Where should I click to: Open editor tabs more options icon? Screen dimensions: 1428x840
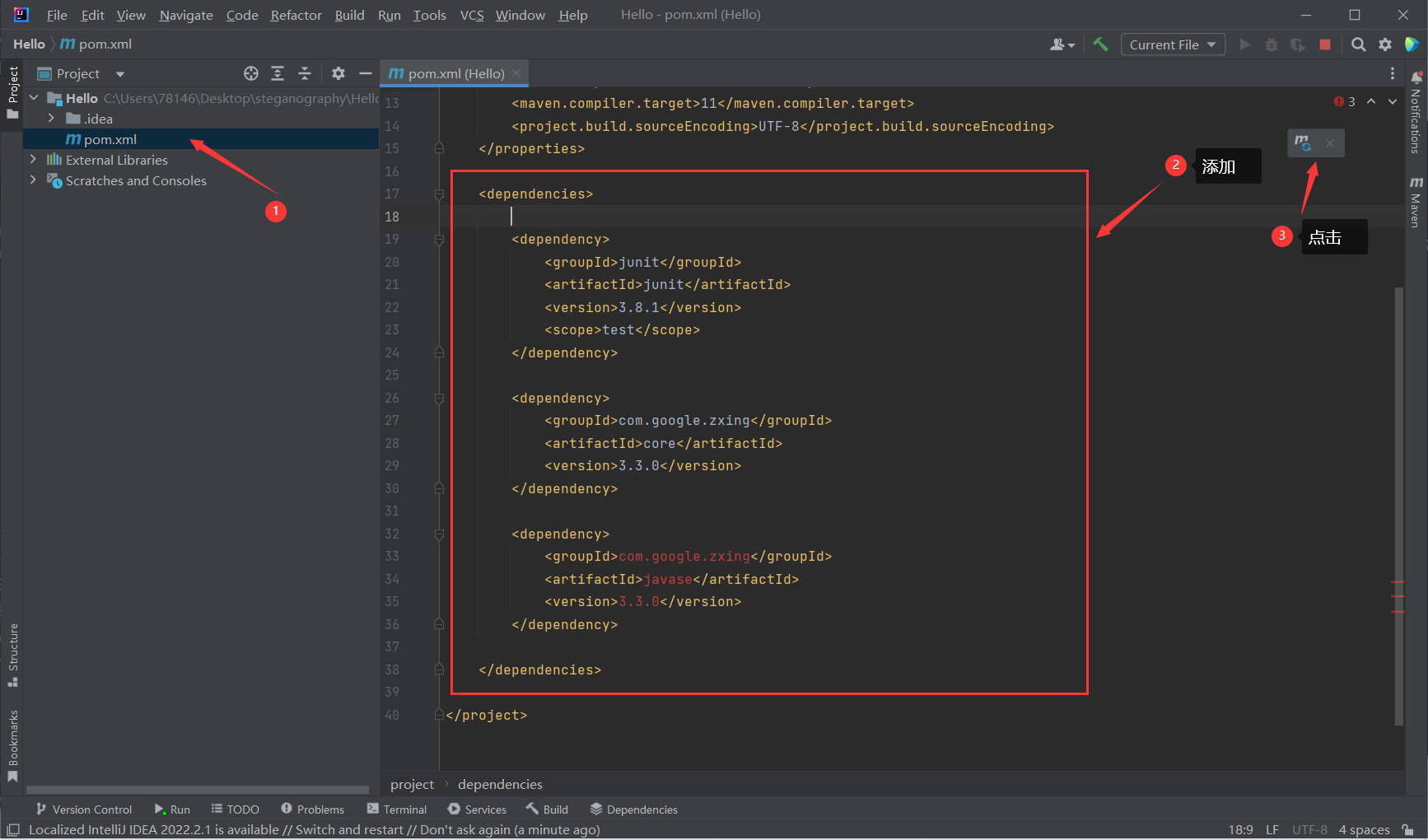[1393, 73]
